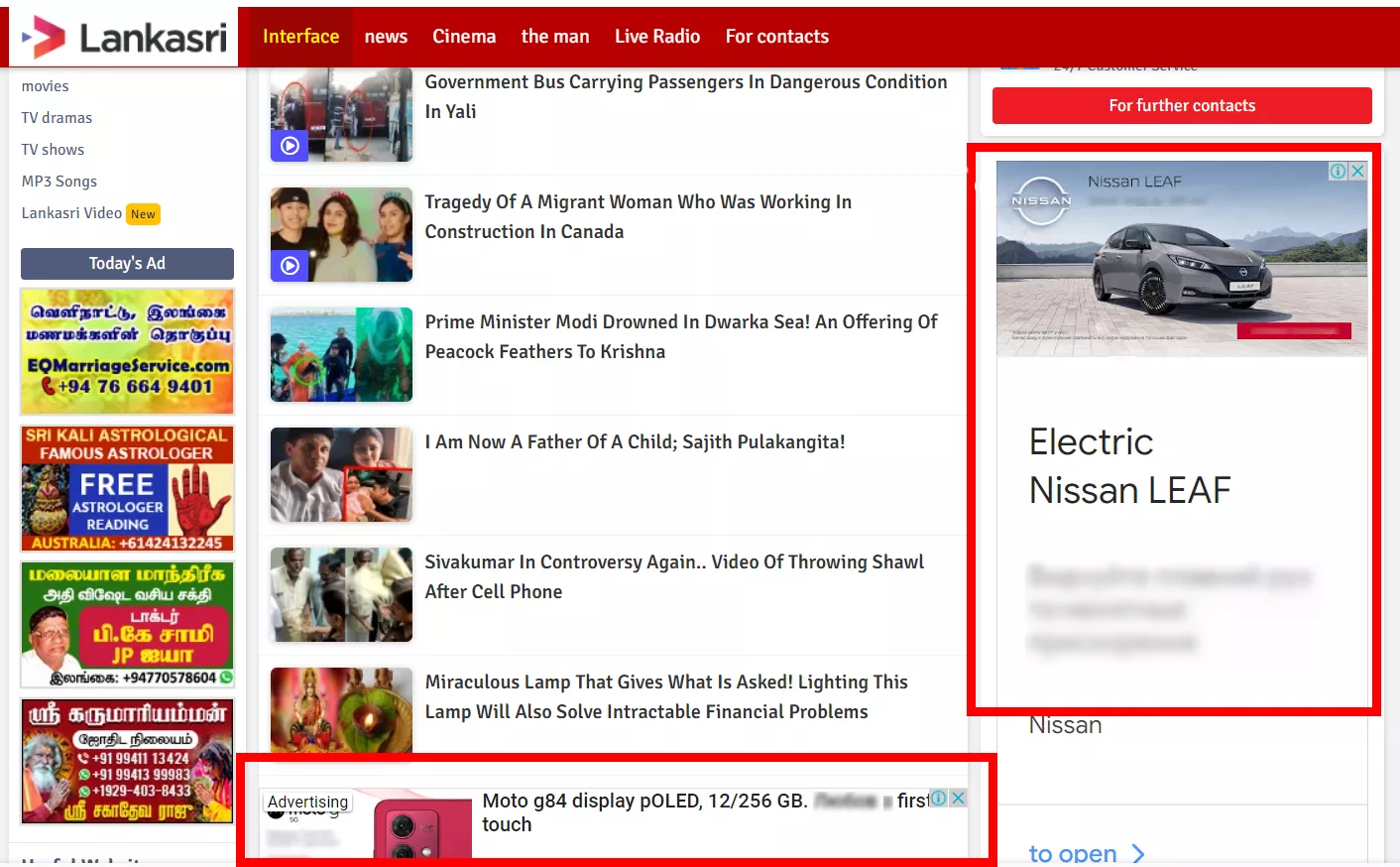Open the TV dramas link

tap(57, 118)
